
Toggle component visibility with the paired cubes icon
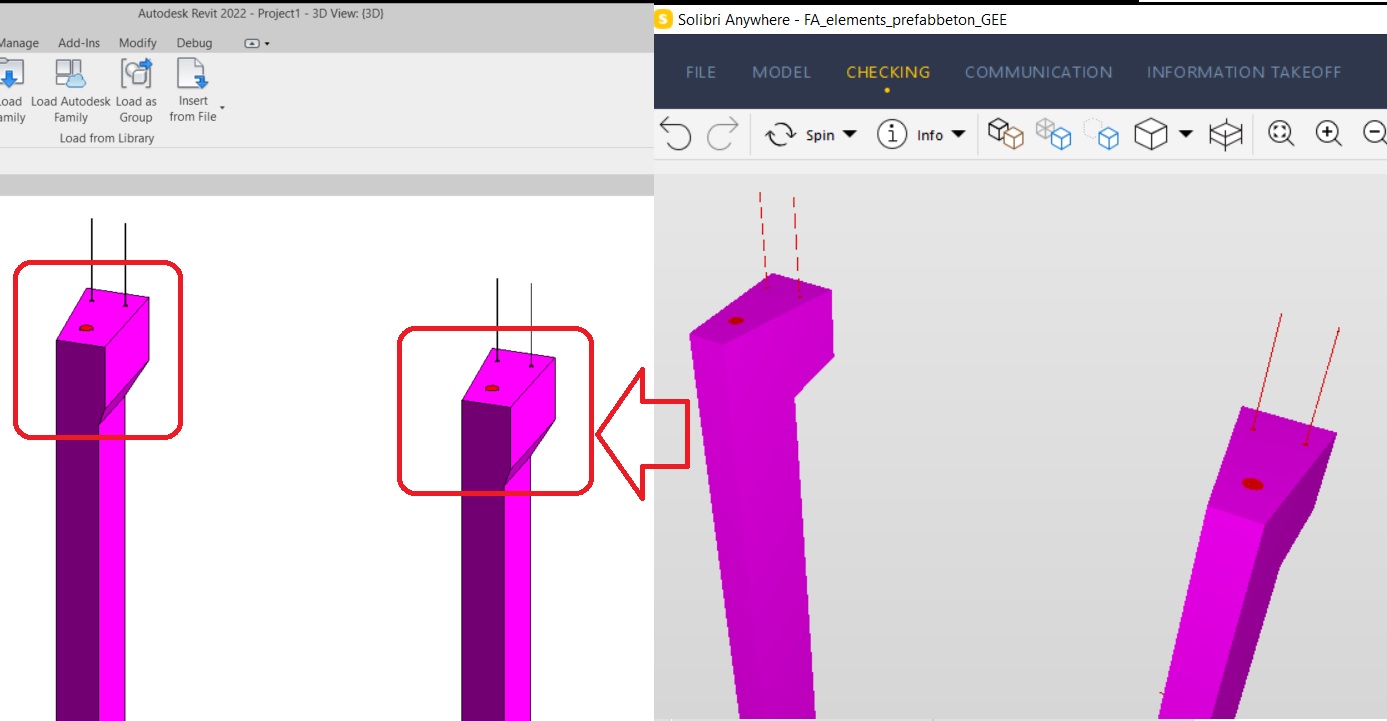[1005, 133]
